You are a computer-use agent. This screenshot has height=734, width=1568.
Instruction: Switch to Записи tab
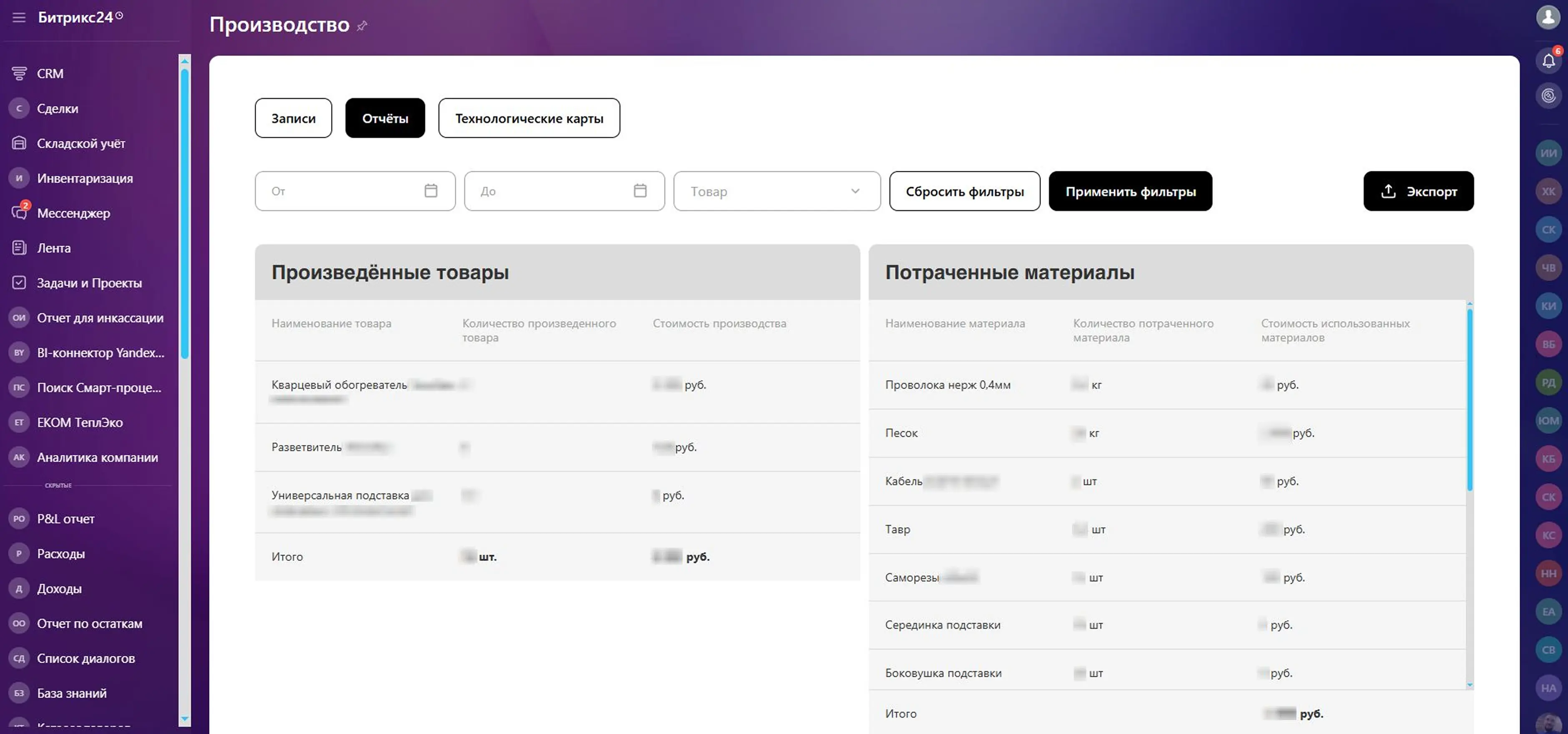[294, 118]
